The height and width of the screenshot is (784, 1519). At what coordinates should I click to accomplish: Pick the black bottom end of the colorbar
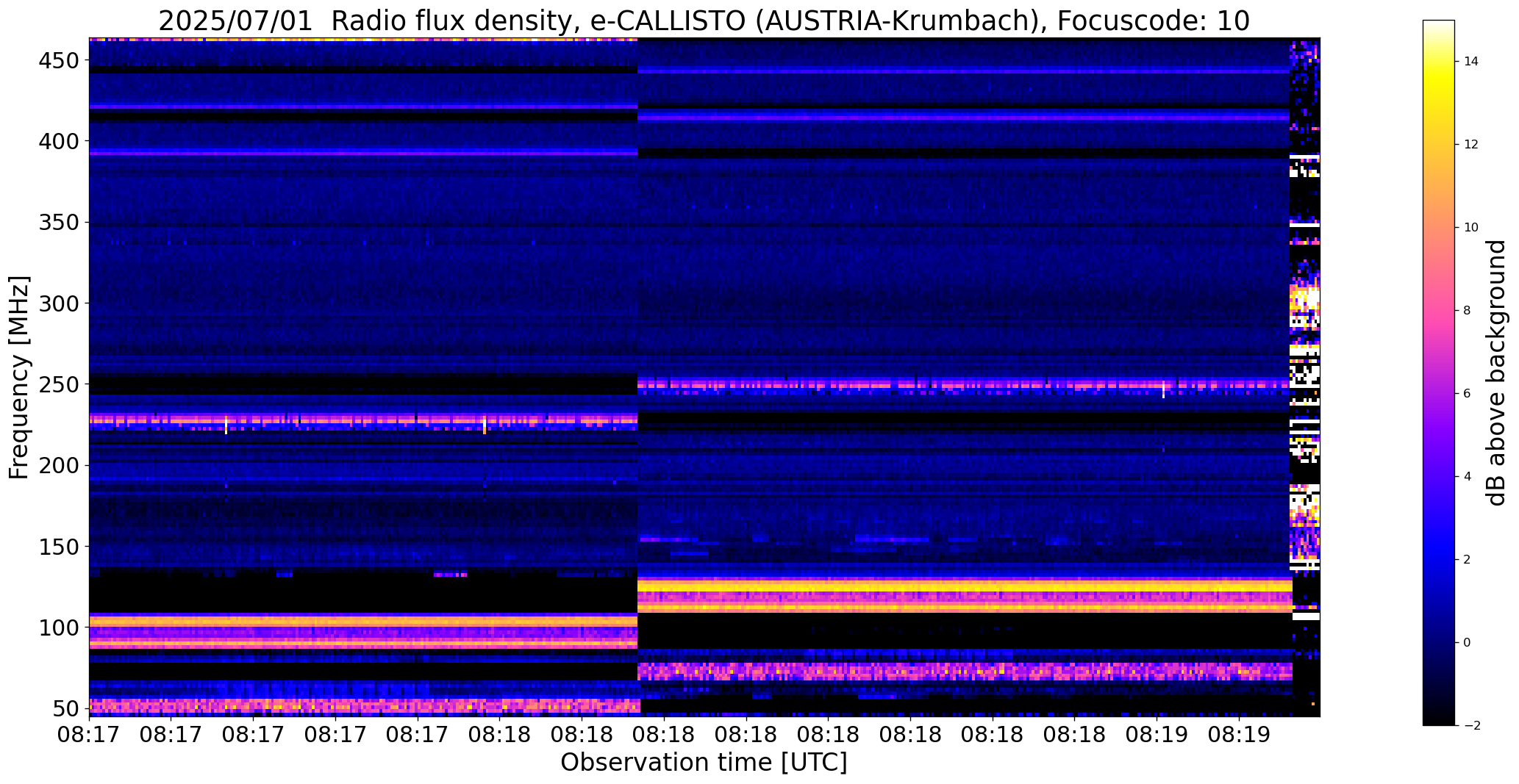pyautogui.click(x=1438, y=716)
